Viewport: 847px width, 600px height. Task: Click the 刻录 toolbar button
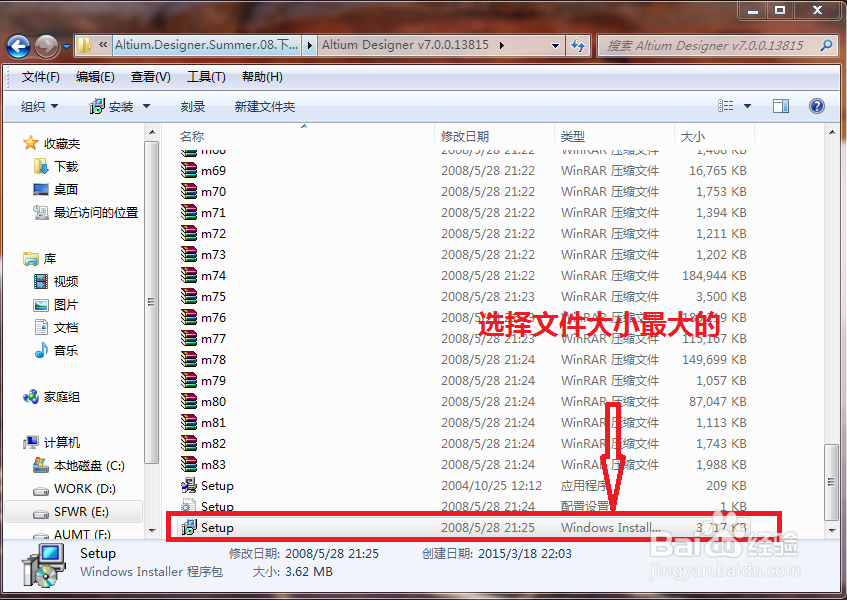pyautogui.click(x=193, y=106)
